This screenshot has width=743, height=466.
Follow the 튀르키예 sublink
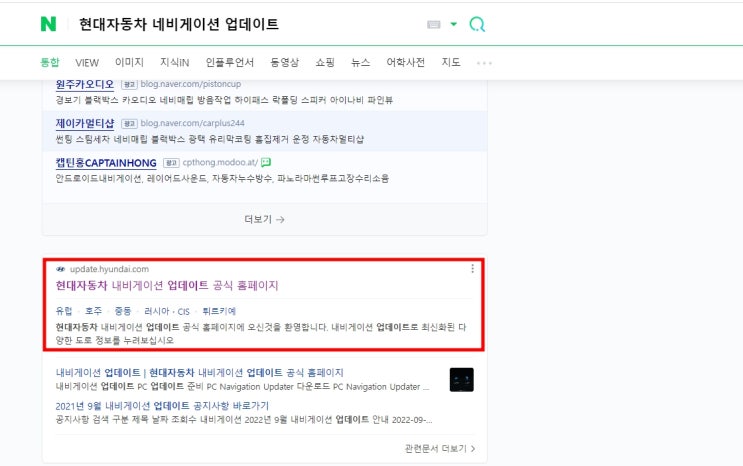tap(219, 311)
